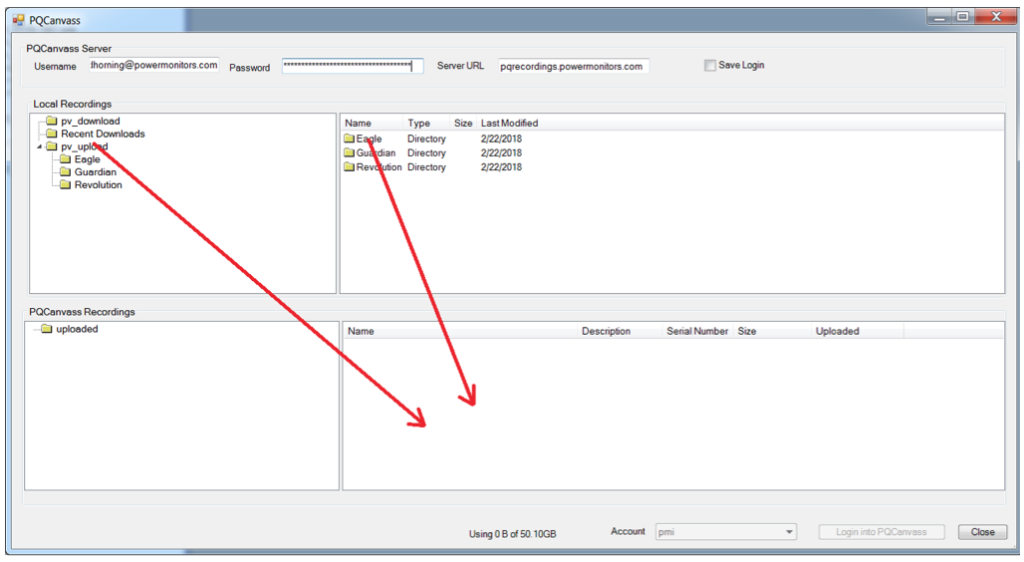Click the Guardian directory icon in file list
1024x562 pixels.
point(349,153)
